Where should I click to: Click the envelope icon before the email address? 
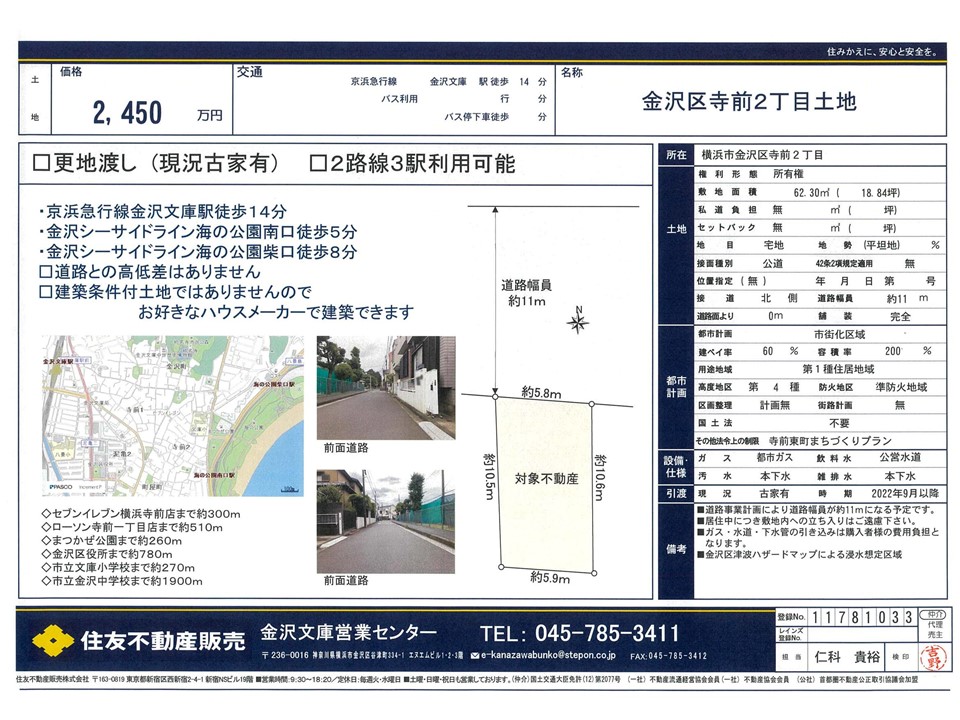point(474,656)
